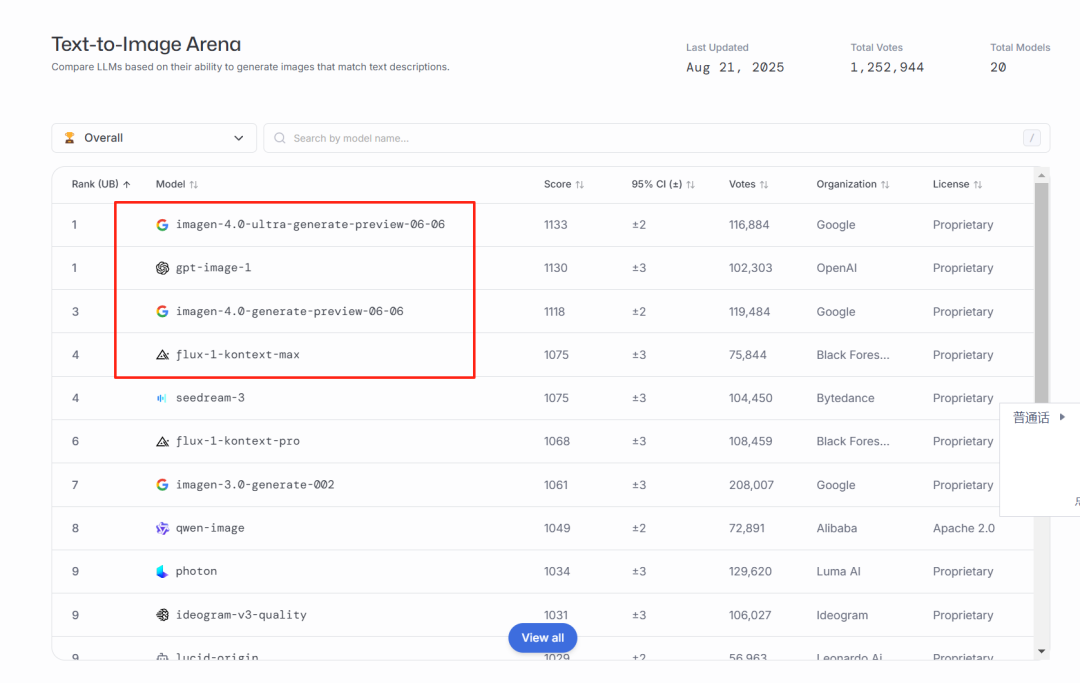Click the scrollbar up arrow
Screen dimensions: 1080x683
pos(1041,176)
